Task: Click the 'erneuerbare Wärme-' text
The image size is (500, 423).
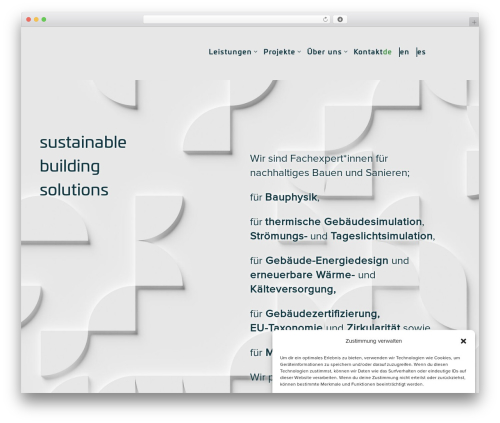Action: 302,275
